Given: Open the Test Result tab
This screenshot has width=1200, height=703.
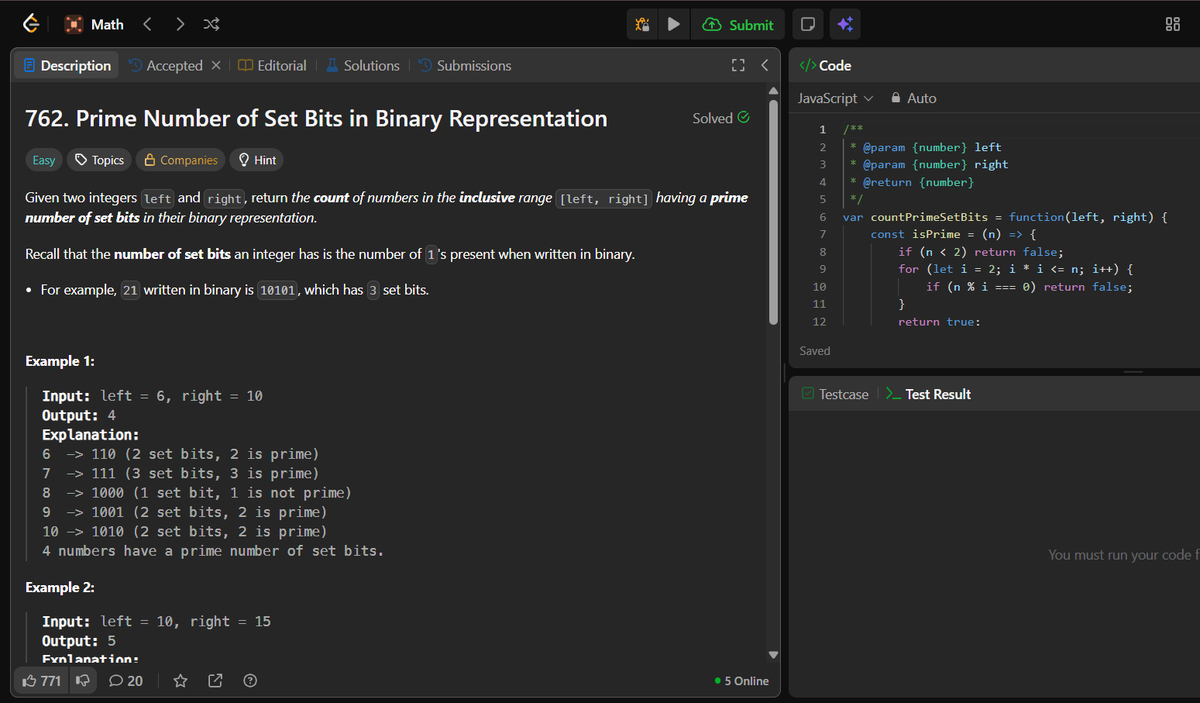Looking at the screenshot, I should (x=929, y=394).
